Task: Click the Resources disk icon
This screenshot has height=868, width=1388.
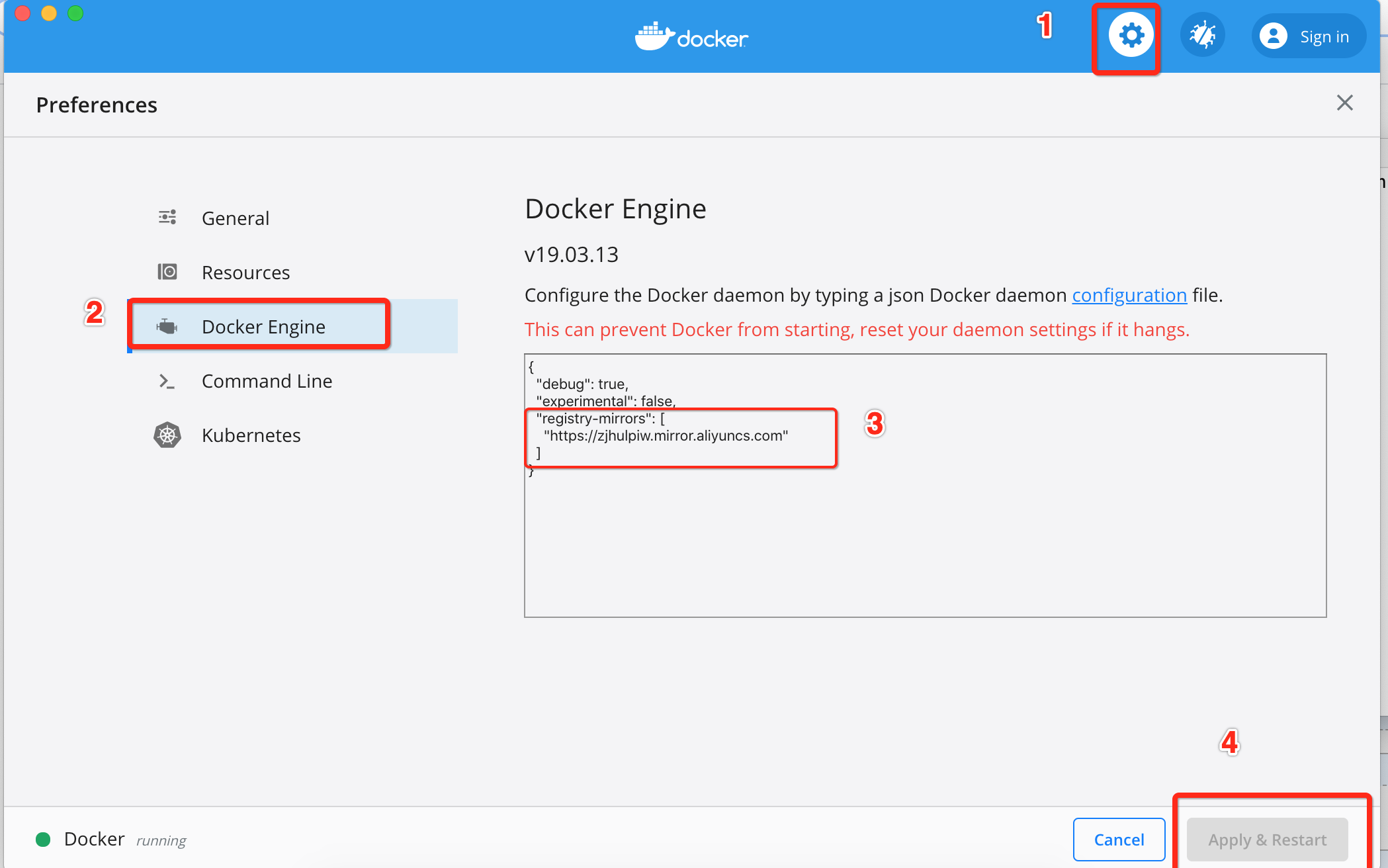Action: tap(167, 272)
